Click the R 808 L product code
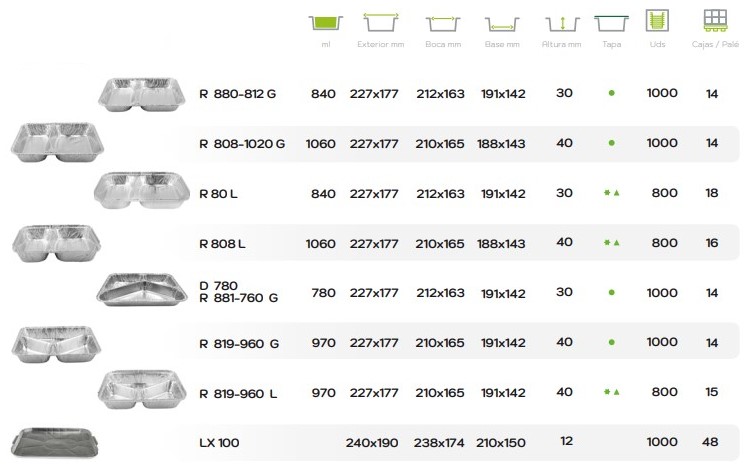This screenshot has height=466, width=750. point(222,244)
